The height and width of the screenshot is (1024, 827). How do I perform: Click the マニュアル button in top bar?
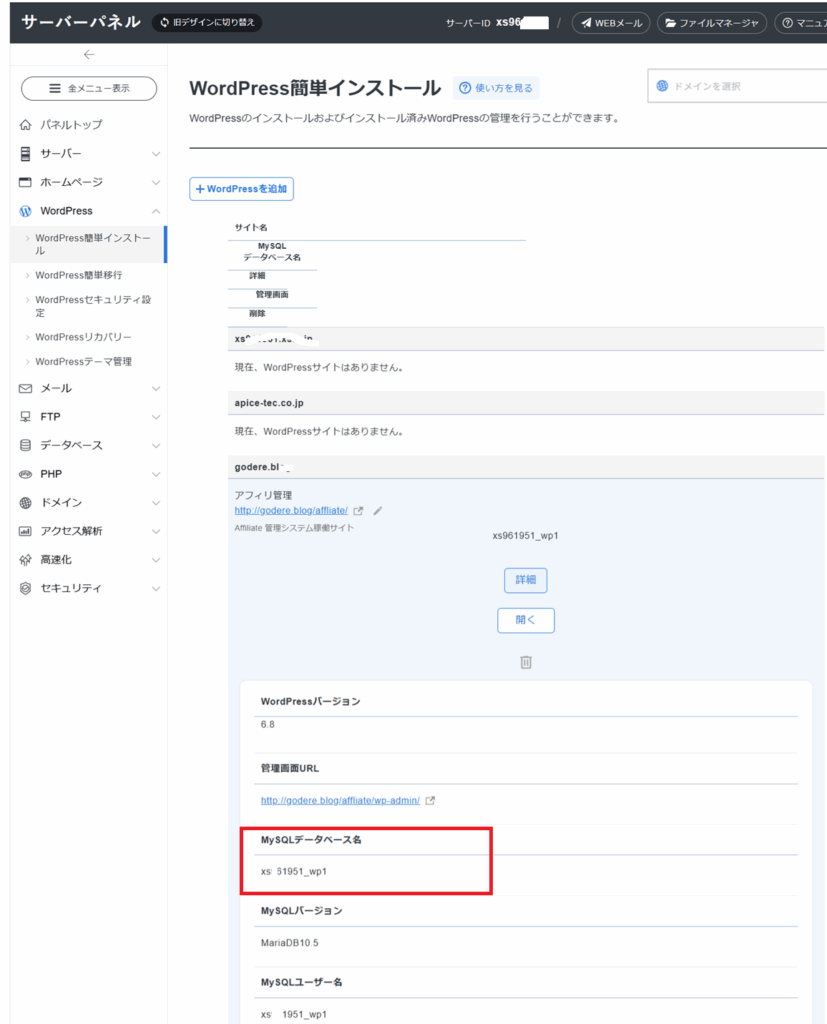click(801, 23)
